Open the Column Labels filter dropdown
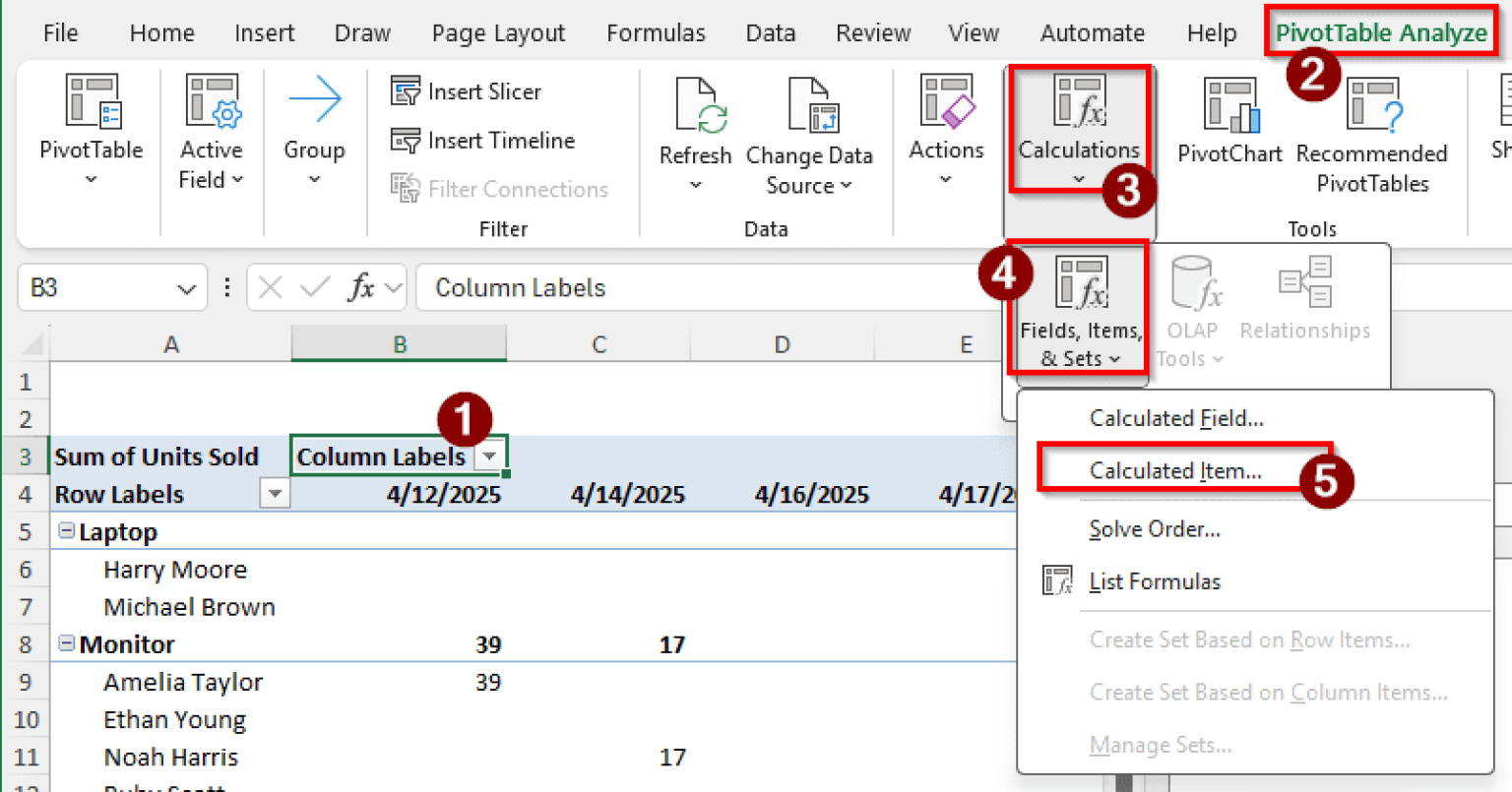The height and width of the screenshot is (792, 1512). coord(489,457)
